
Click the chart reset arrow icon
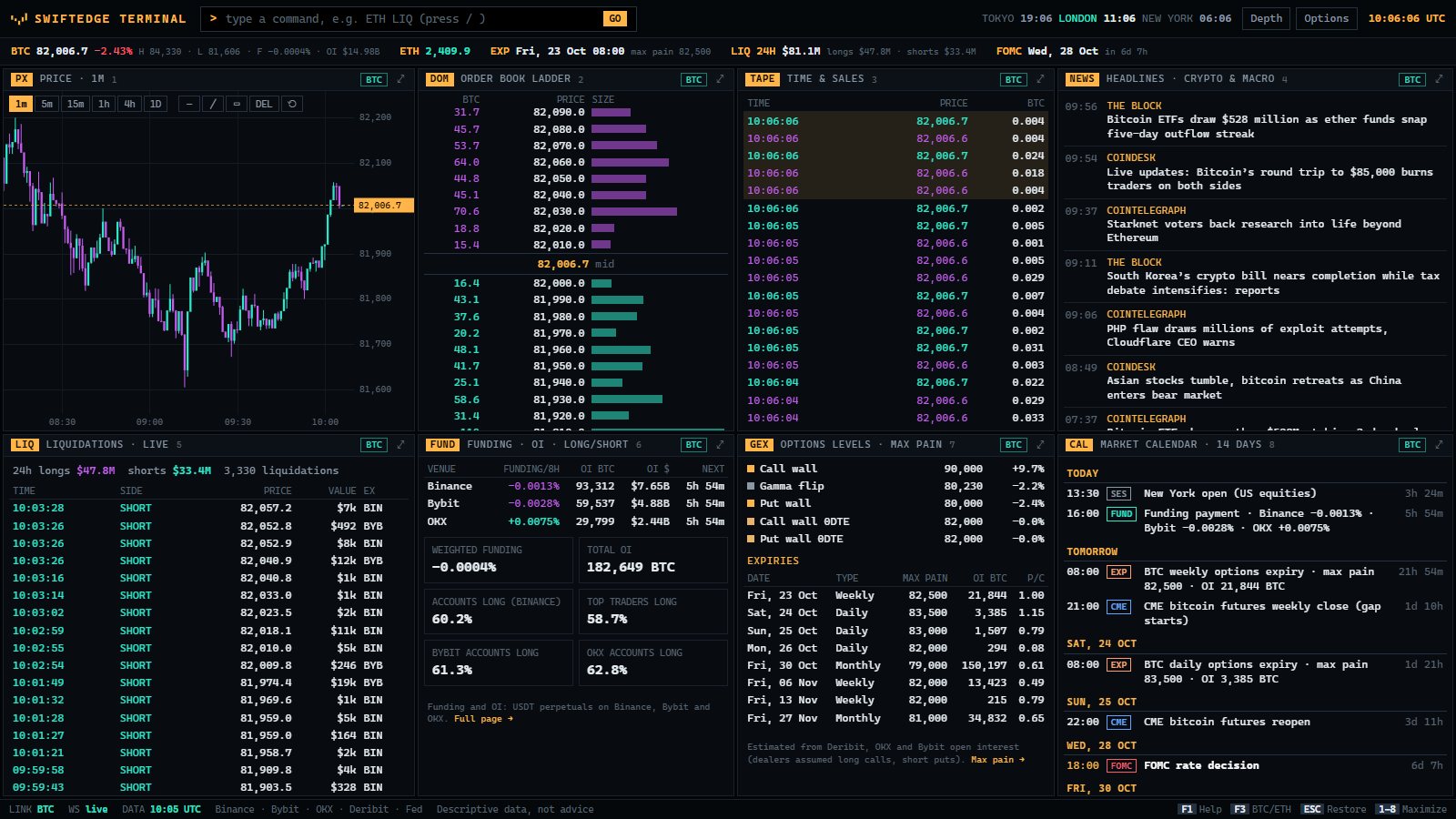(x=292, y=104)
